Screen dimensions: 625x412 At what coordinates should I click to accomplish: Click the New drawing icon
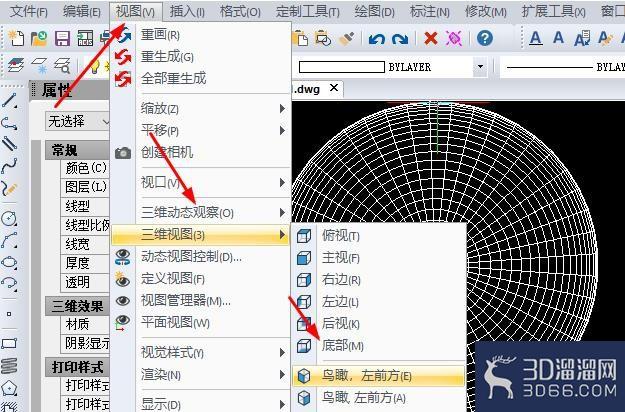point(16,39)
